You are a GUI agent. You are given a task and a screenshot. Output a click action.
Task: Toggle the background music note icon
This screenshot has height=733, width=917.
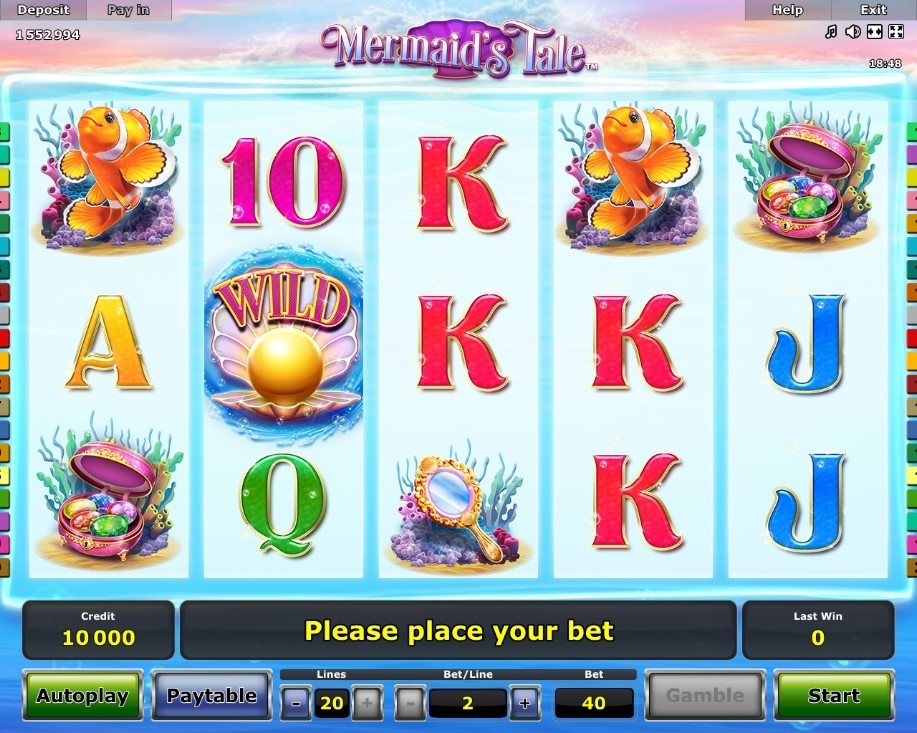pyautogui.click(x=831, y=32)
